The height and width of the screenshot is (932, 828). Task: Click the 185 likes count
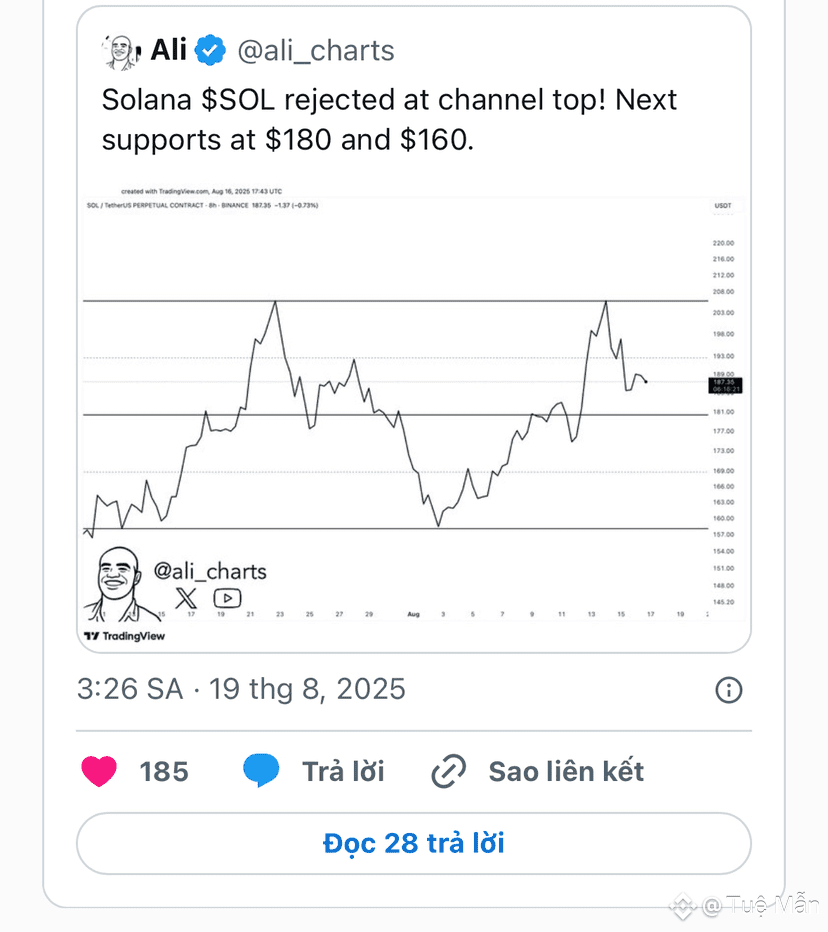pyautogui.click(x=164, y=772)
